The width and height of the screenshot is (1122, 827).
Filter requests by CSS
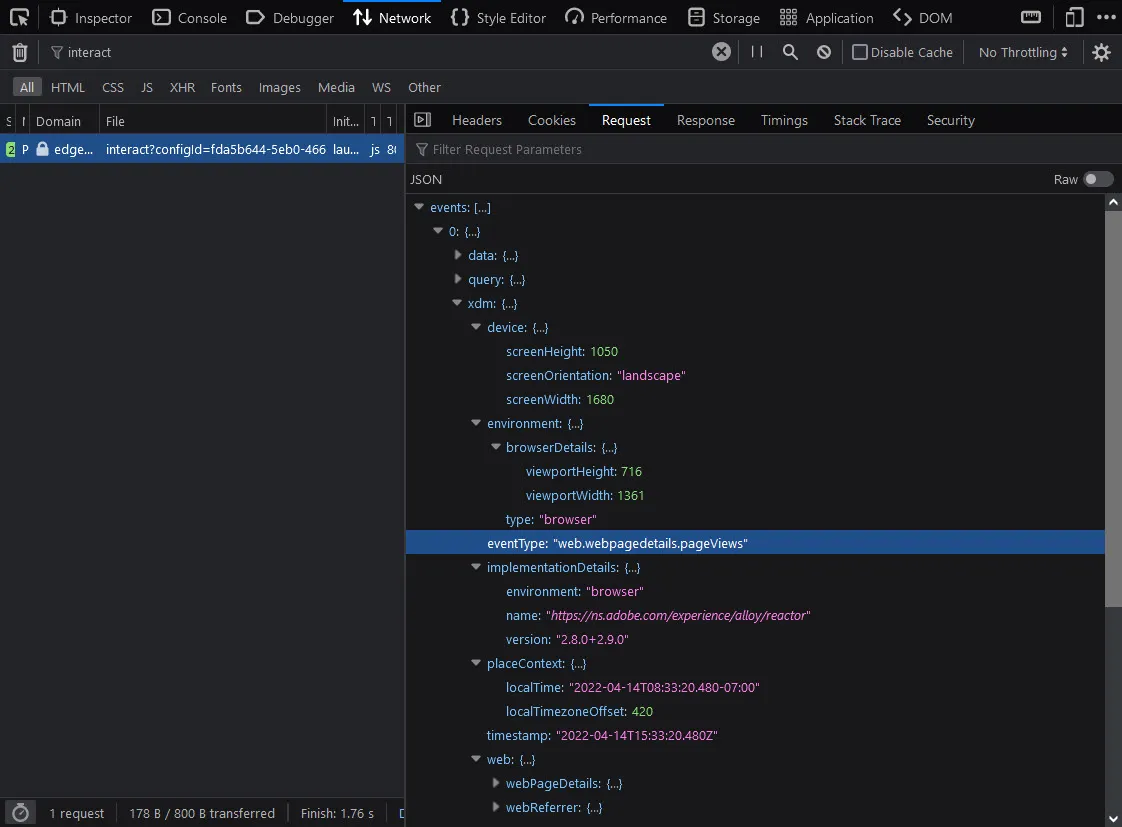coord(113,87)
